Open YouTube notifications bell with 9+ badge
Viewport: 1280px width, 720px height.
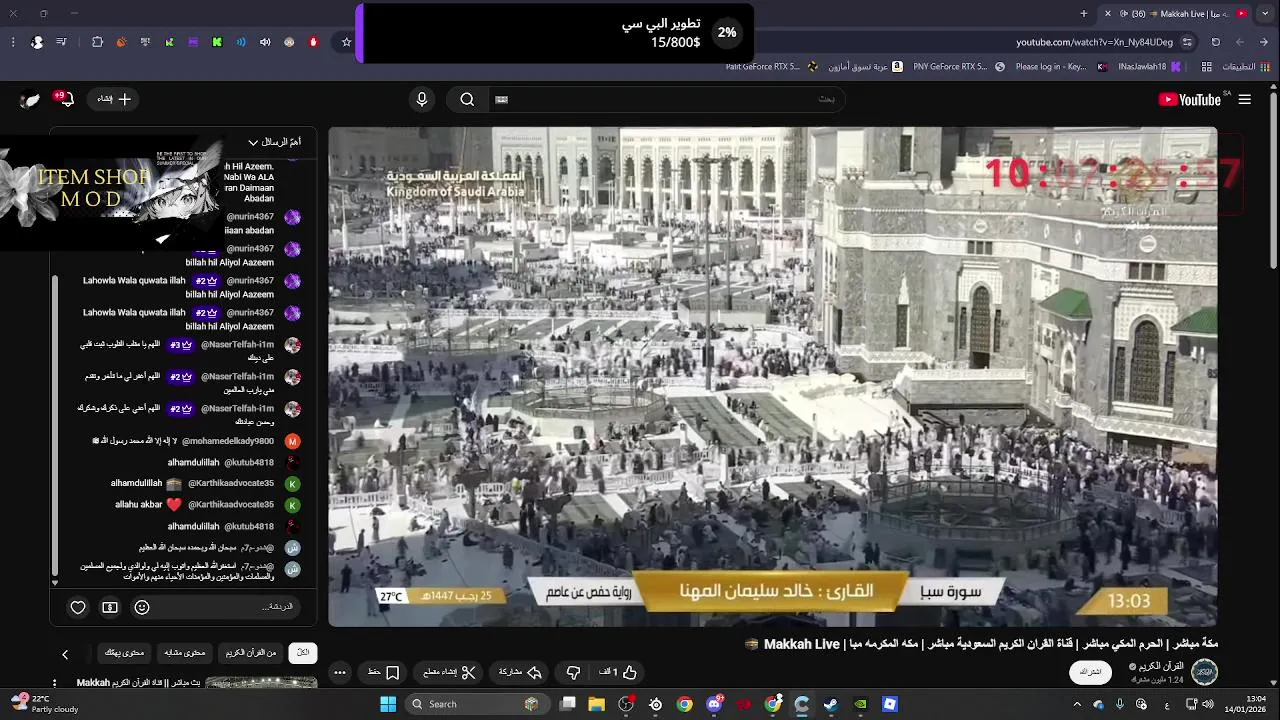65,99
